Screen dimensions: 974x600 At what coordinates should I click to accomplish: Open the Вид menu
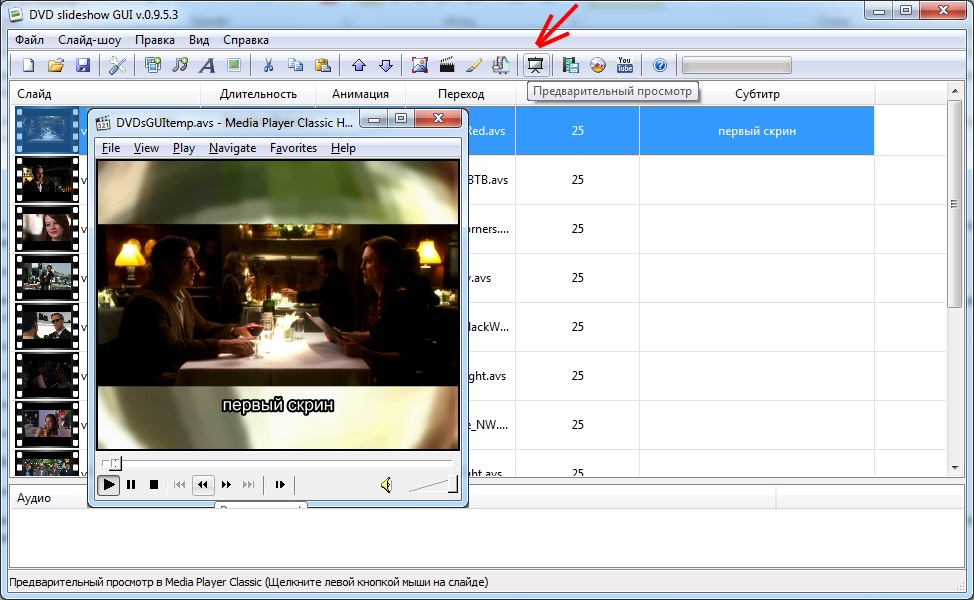199,40
